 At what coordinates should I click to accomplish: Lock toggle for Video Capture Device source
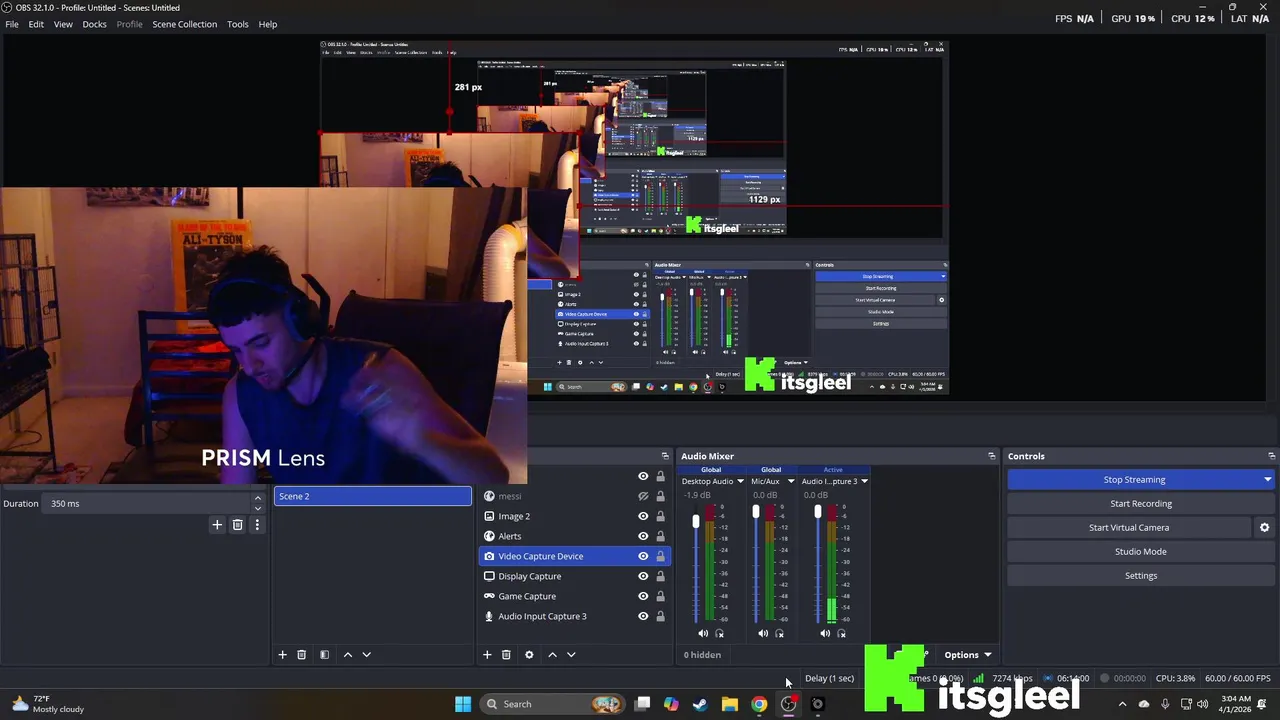[x=660, y=556]
